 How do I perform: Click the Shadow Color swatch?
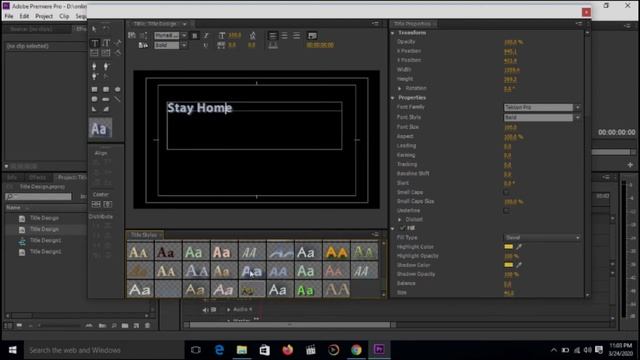(x=509, y=265)
